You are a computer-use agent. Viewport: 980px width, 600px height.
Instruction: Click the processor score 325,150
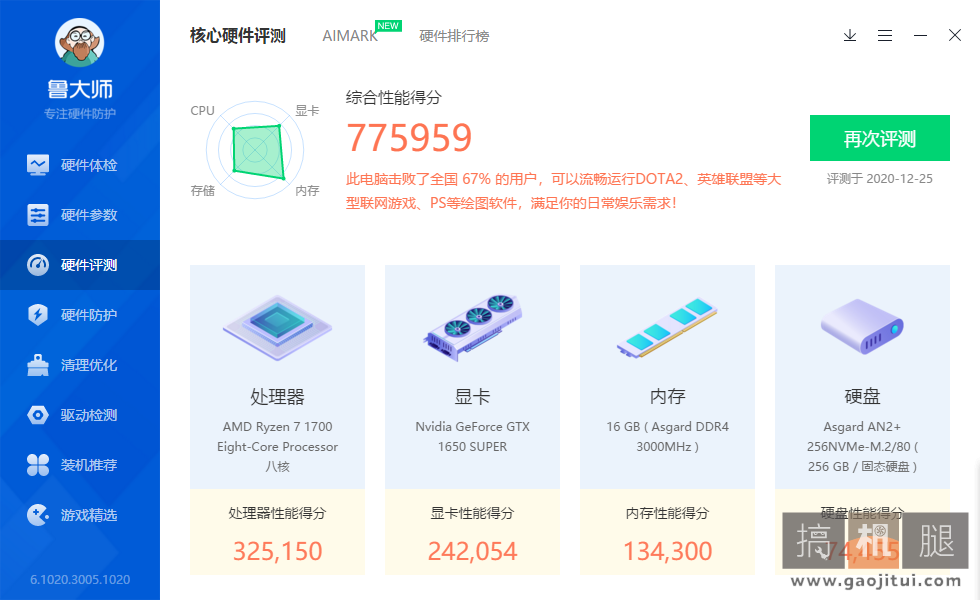click(278, 551)
